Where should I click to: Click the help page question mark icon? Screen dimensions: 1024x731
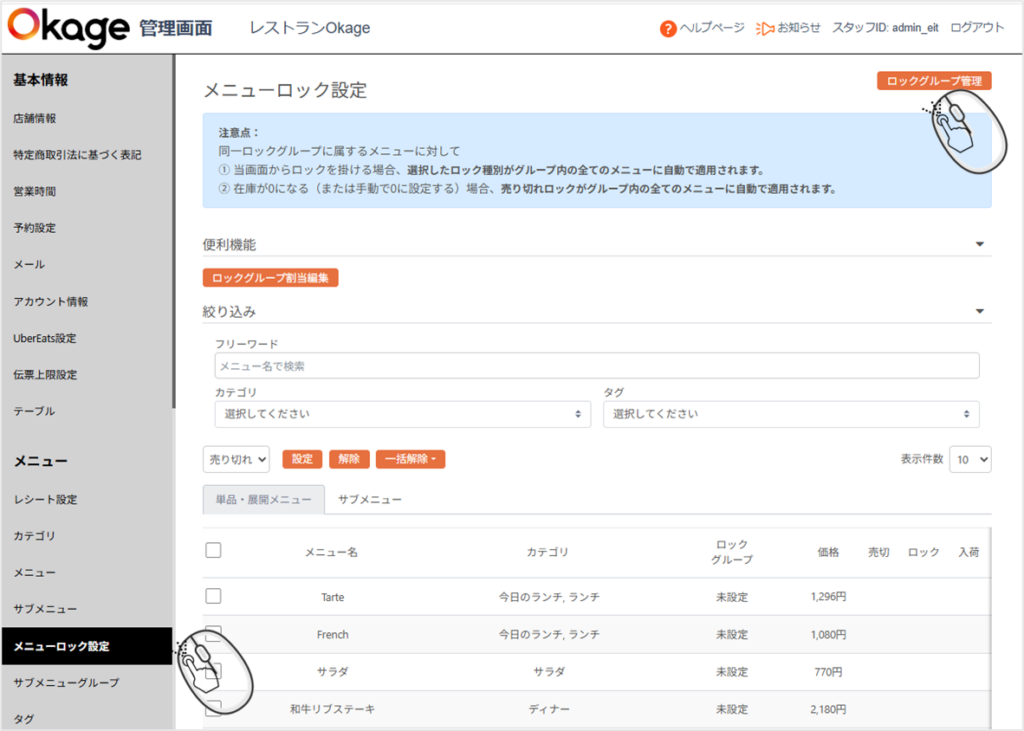click(668, 29)
